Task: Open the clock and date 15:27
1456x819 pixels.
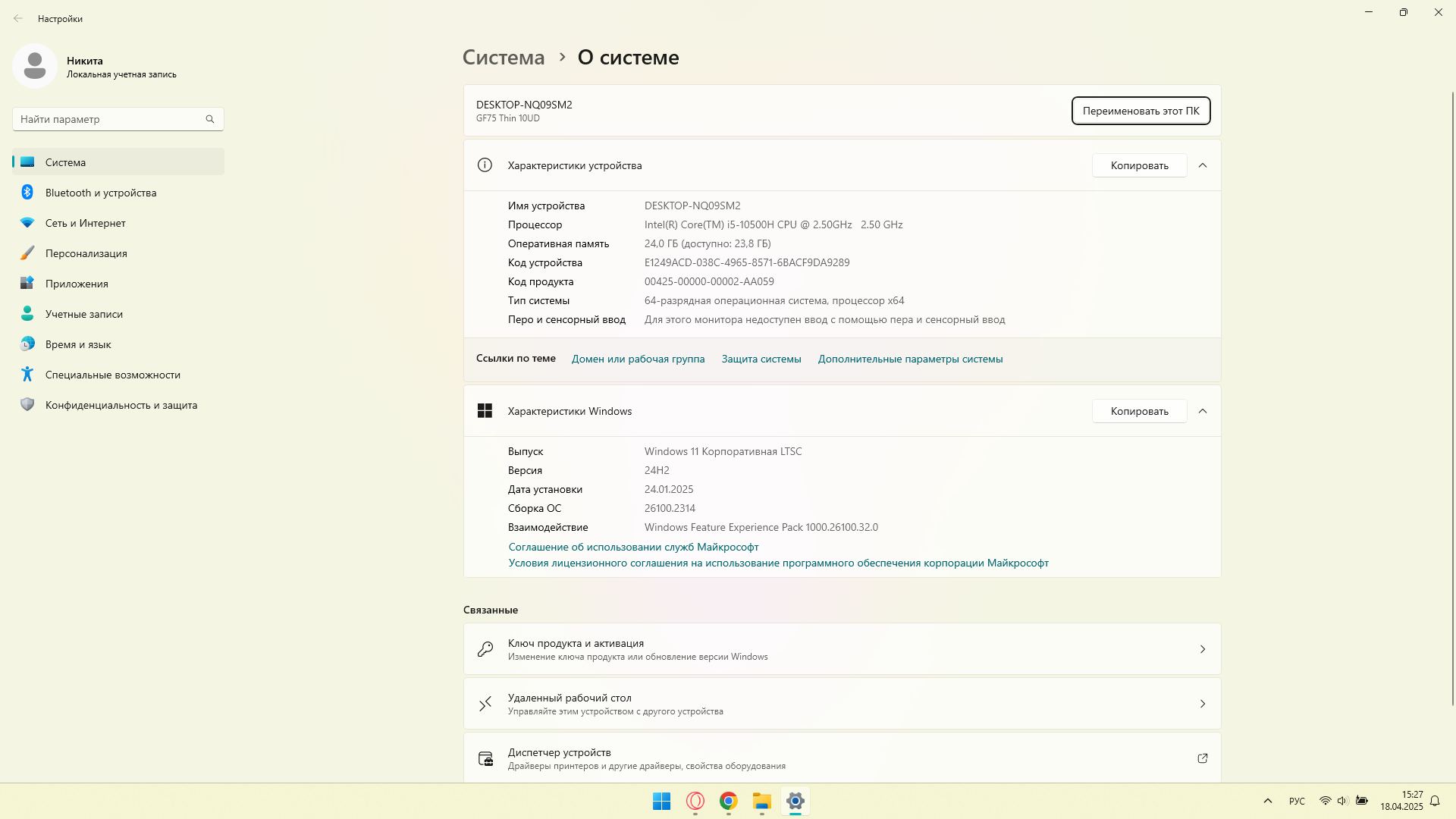Action: pyautogui.click(x=1401, y=801)
